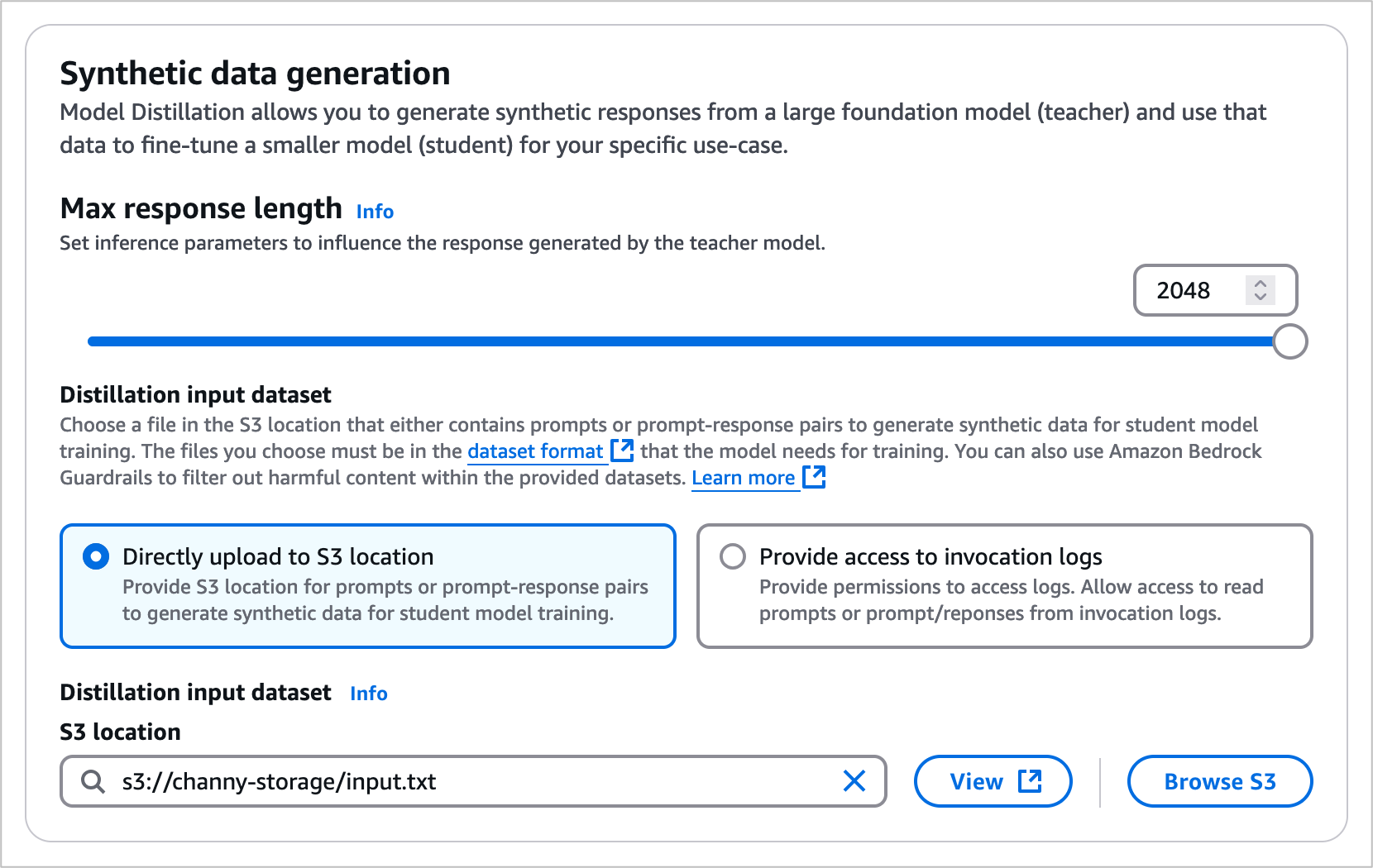Open the Browse S3 button
This screenshot has height=868, width=1373.
(x=1219, y=782)
